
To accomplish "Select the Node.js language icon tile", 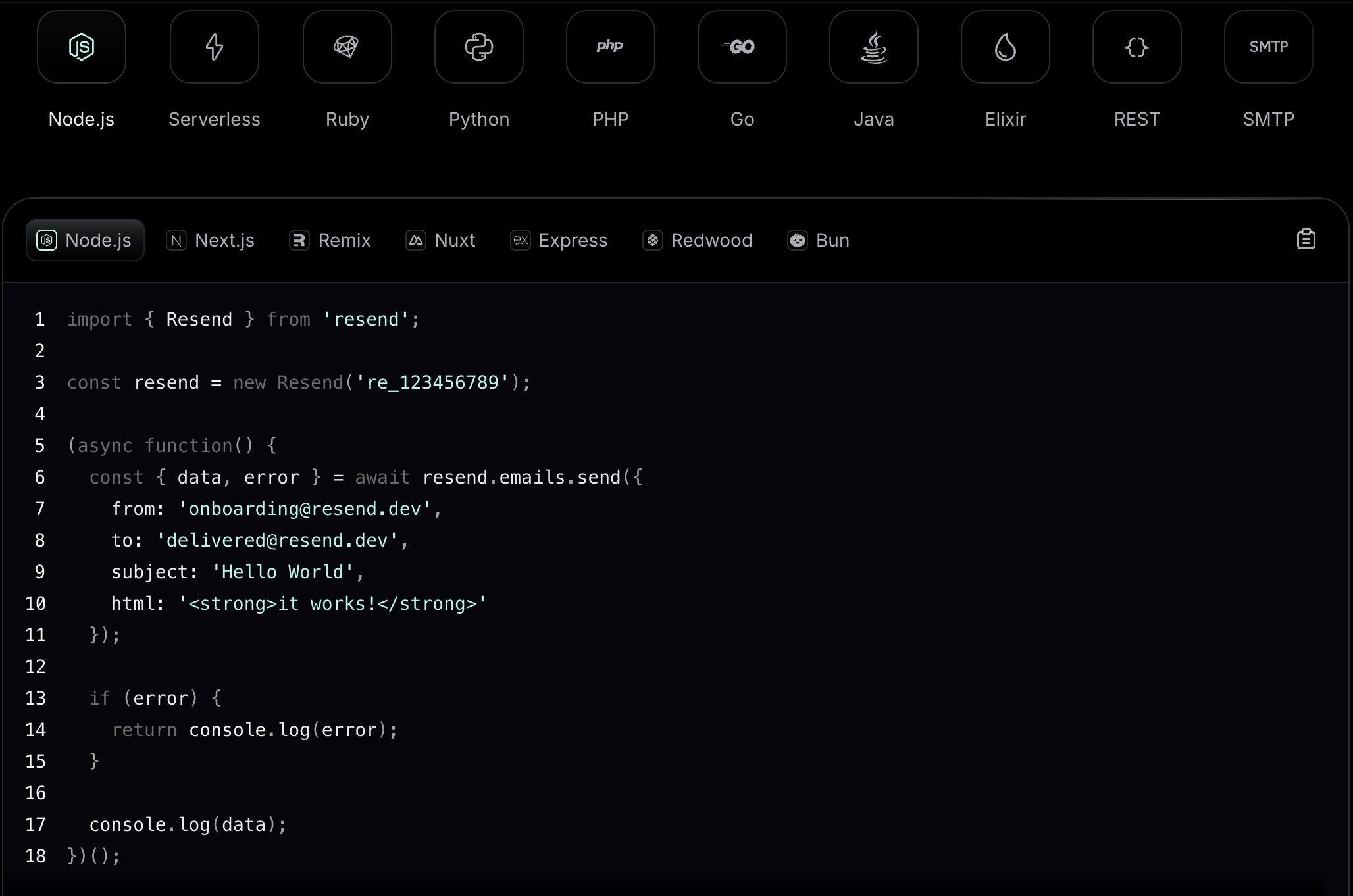I will (82, 47).
